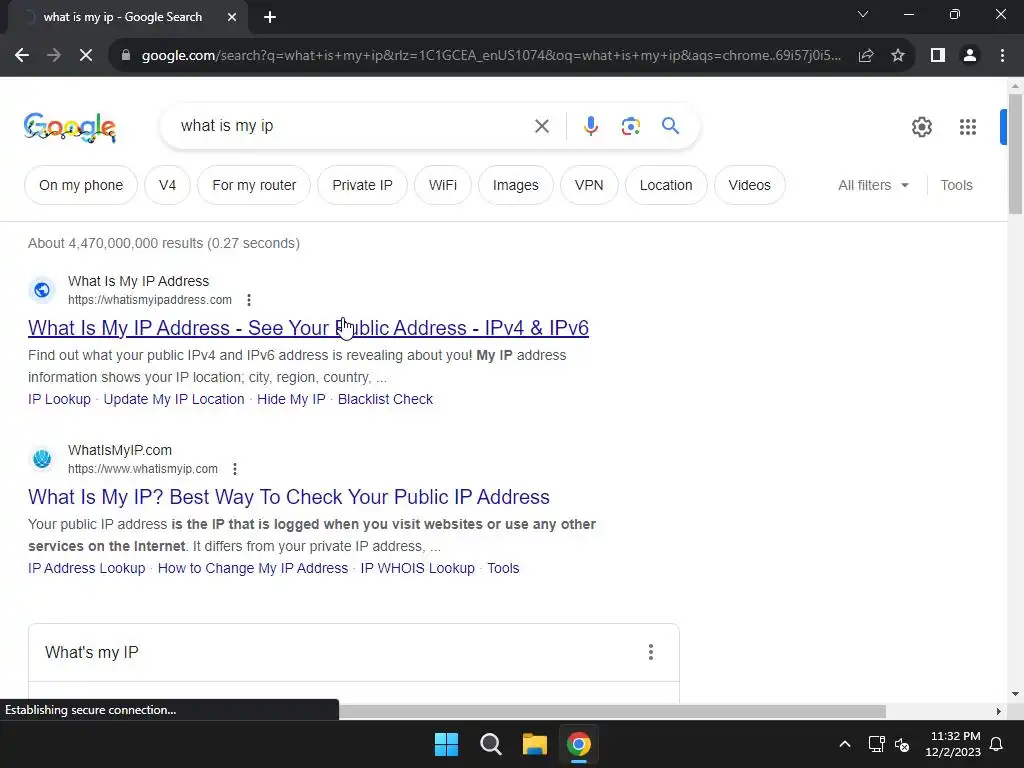The image size is (1024, 768).
Task: Open the IP Address Lookup sitelink
Action: 87,568
